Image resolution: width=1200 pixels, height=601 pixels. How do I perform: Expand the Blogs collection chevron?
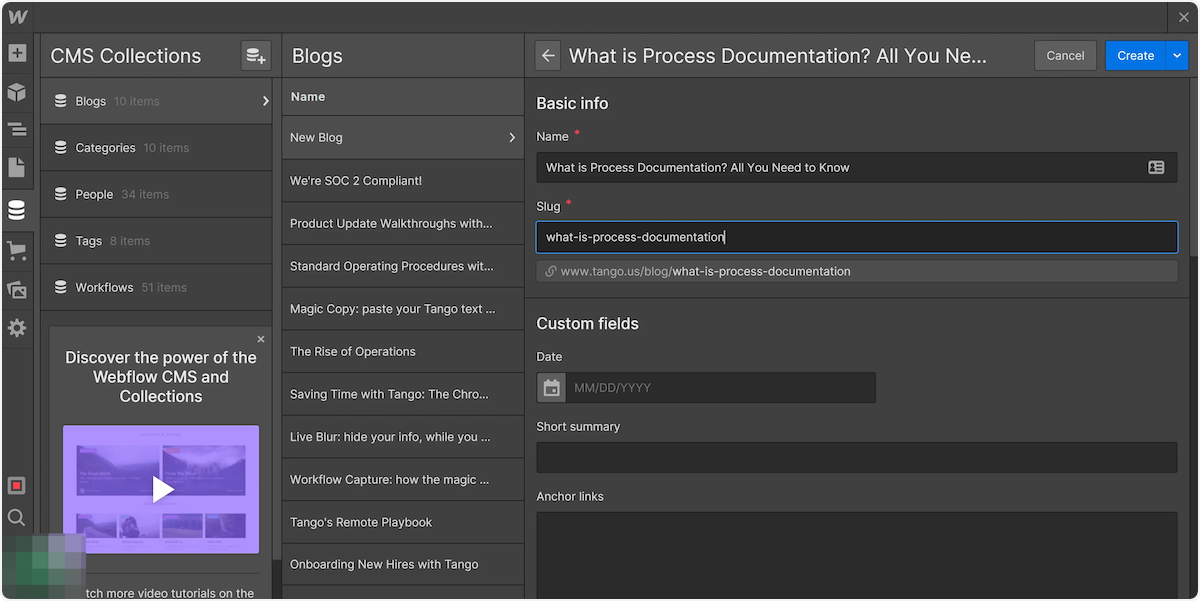point(265,101)
